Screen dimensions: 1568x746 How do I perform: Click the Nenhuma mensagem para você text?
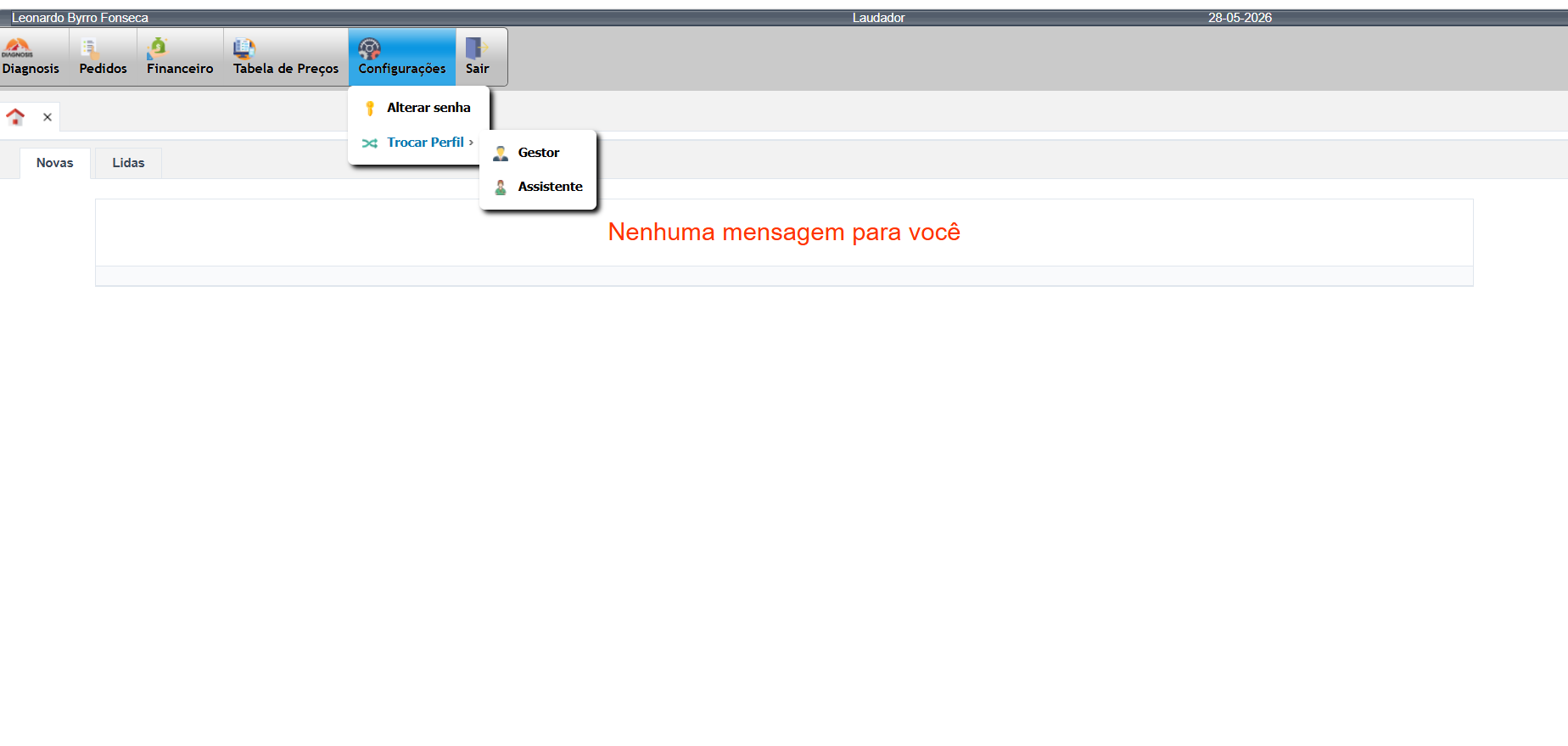(784, 232)
